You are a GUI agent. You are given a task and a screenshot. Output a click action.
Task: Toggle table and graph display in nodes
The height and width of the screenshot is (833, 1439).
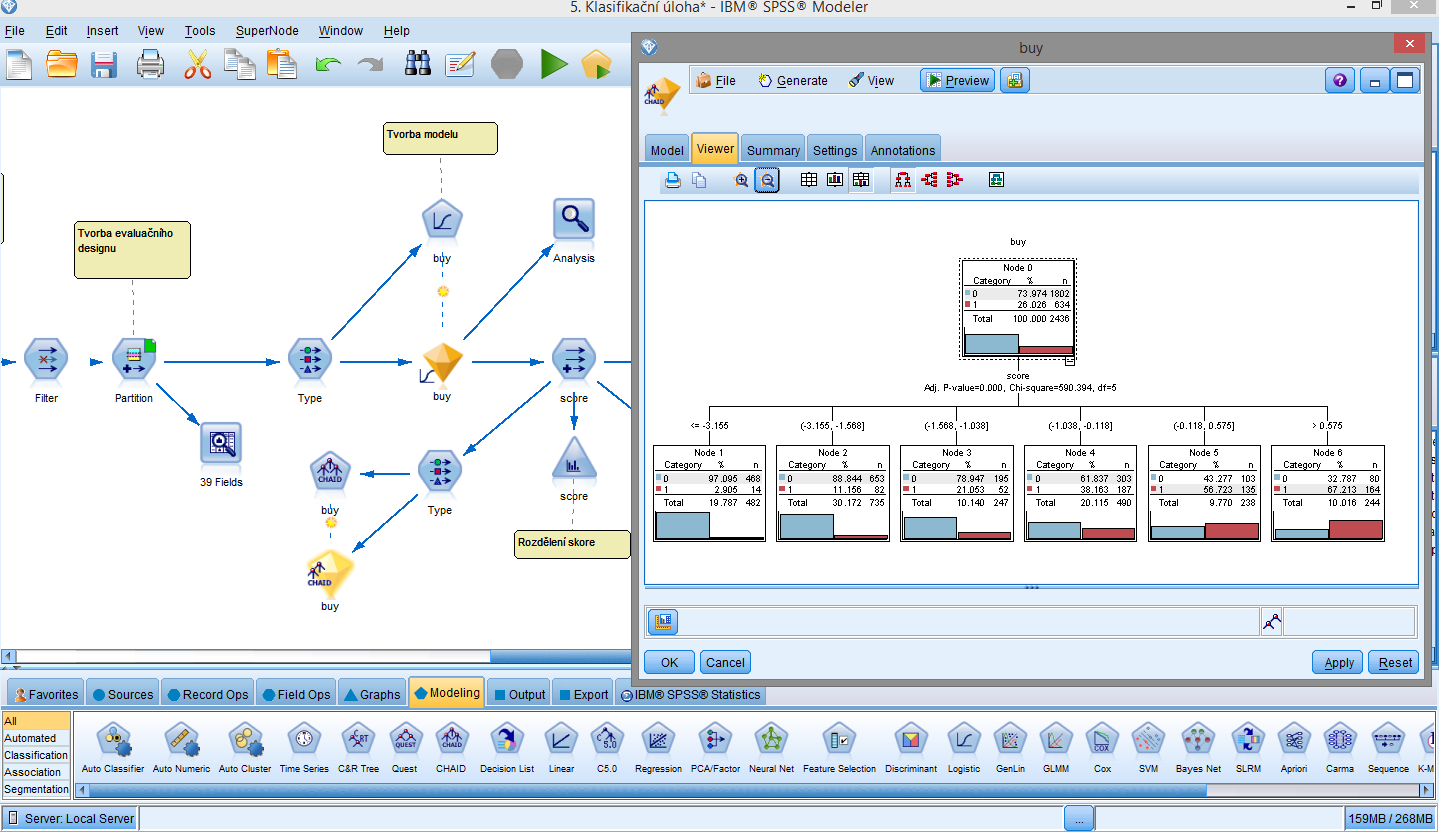pyautogui.click(x=861, y=180)
